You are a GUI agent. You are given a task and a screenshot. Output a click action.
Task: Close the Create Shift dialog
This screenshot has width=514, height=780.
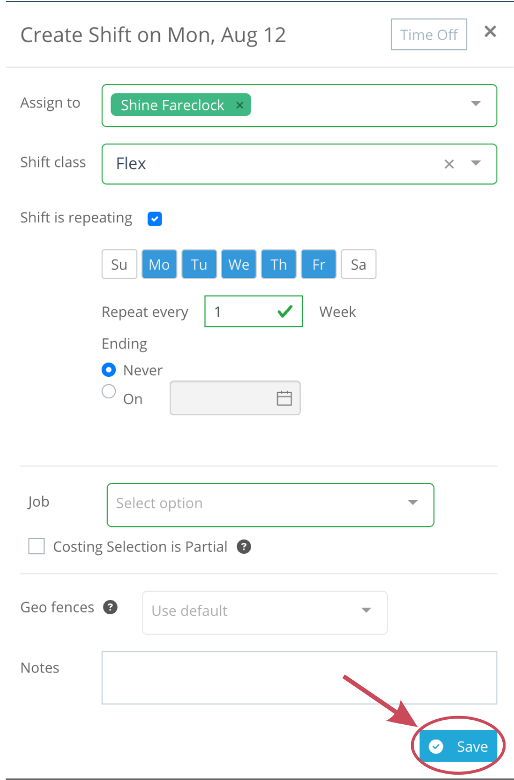[x=490, y=32]
